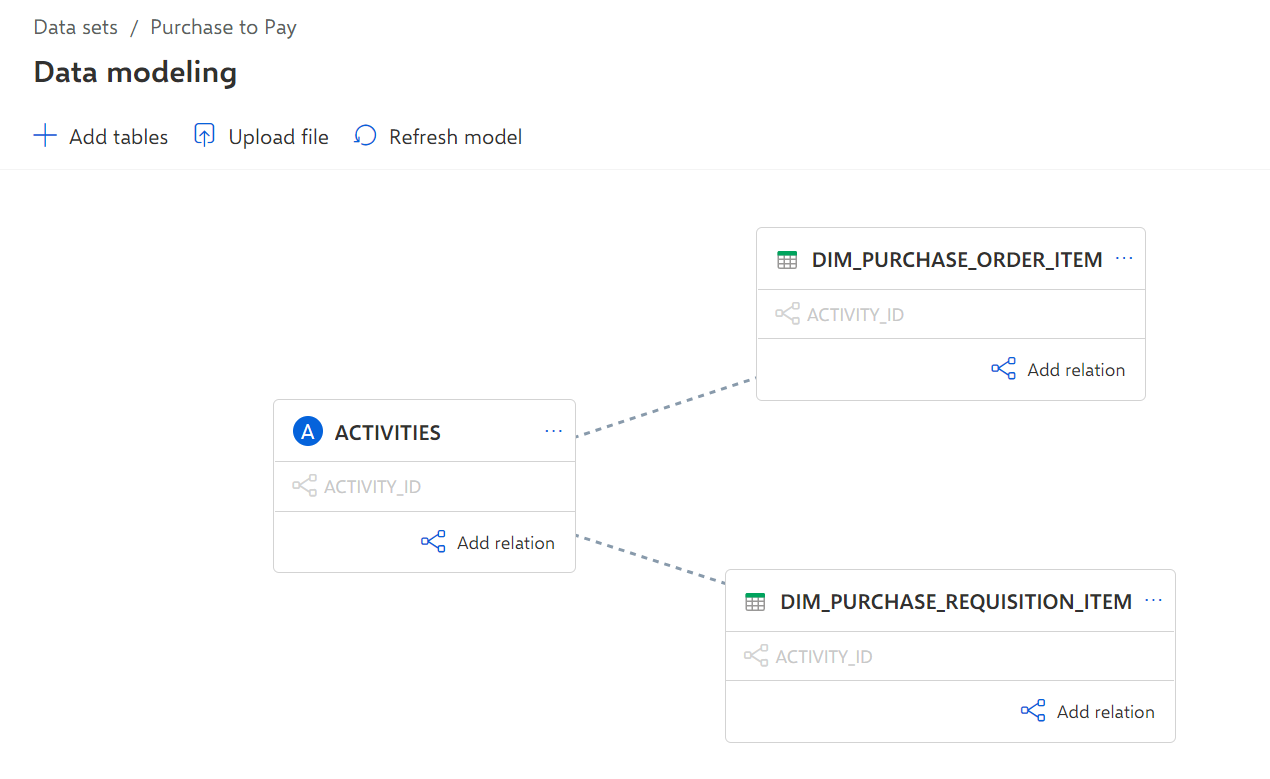
Task: Open the ACTIVITIES table more options menu
Action: pos(554,431)
